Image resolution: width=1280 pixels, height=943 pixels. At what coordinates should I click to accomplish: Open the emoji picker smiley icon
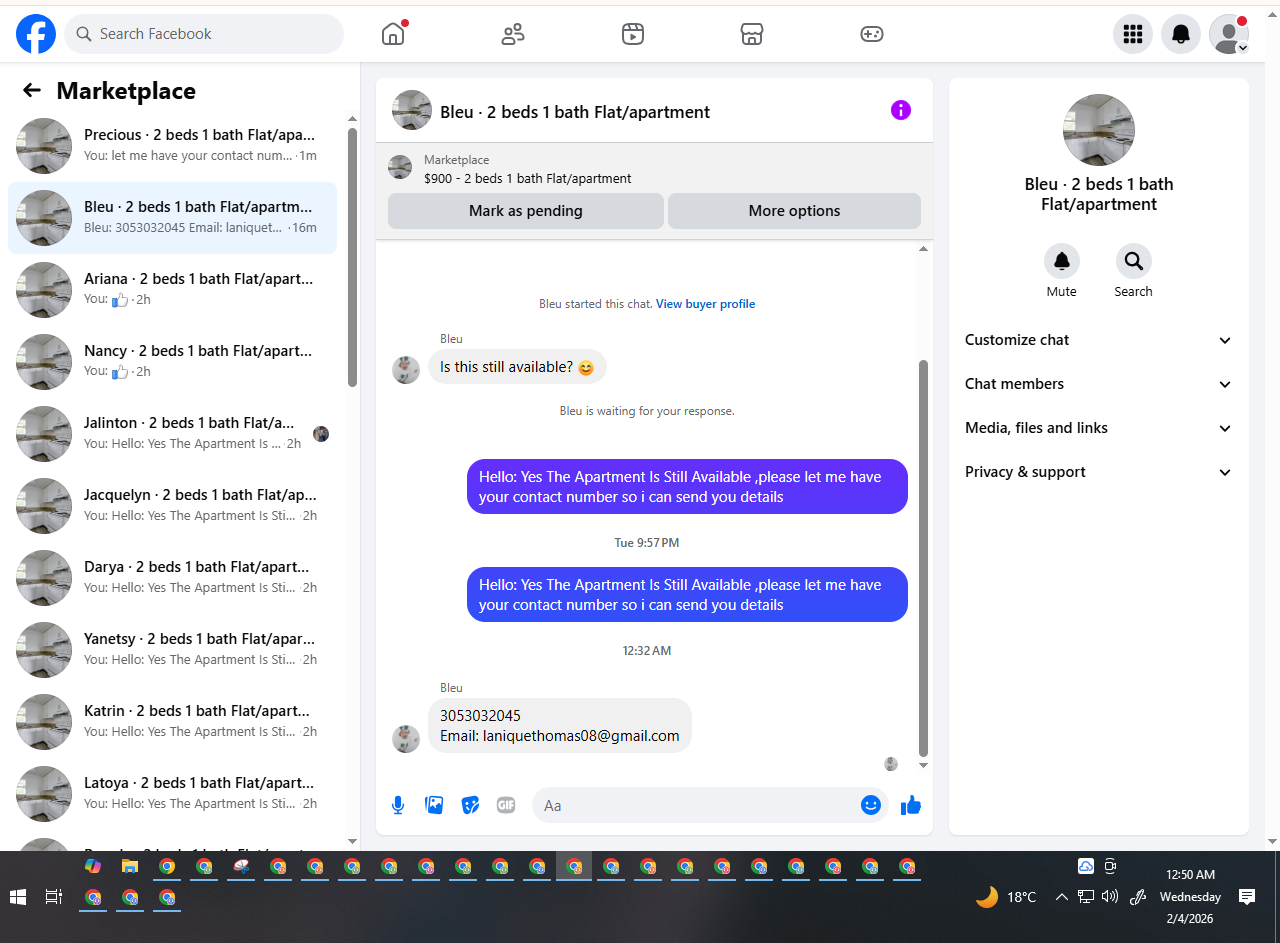871,805
